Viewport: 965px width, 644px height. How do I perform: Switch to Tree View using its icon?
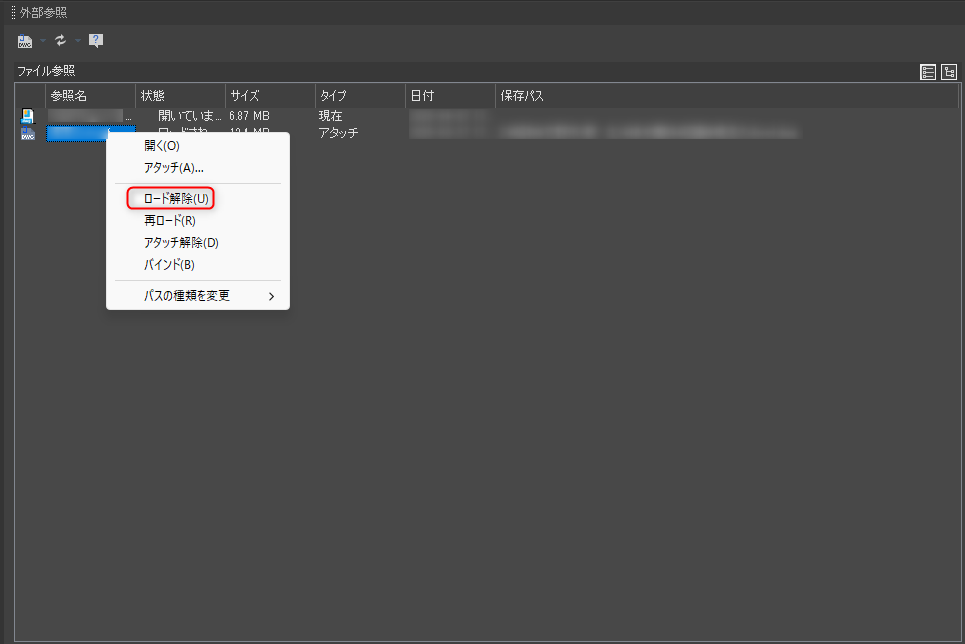[948, 71]
